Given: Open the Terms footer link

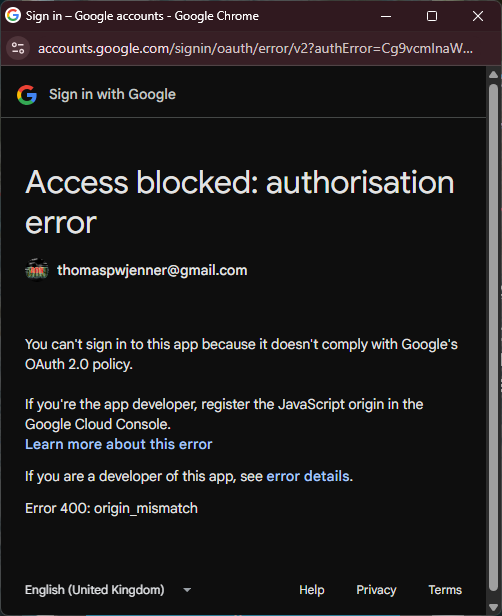Looking at the screenshot, I should pos(445,590).
